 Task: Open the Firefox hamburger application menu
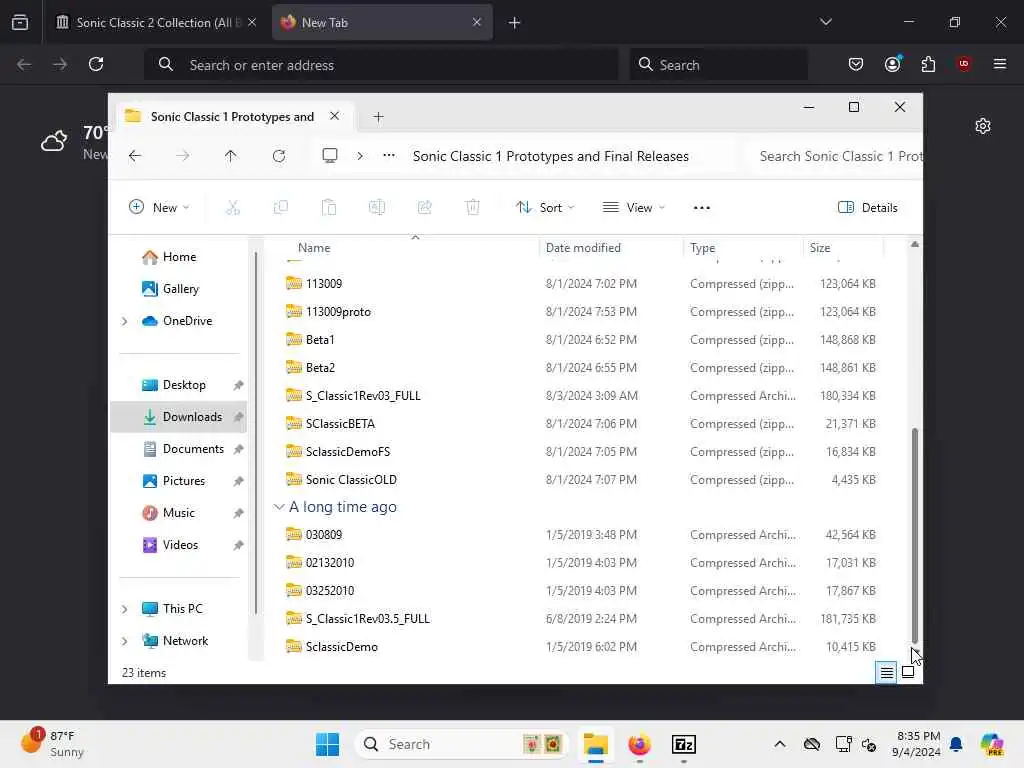point(999,64)
